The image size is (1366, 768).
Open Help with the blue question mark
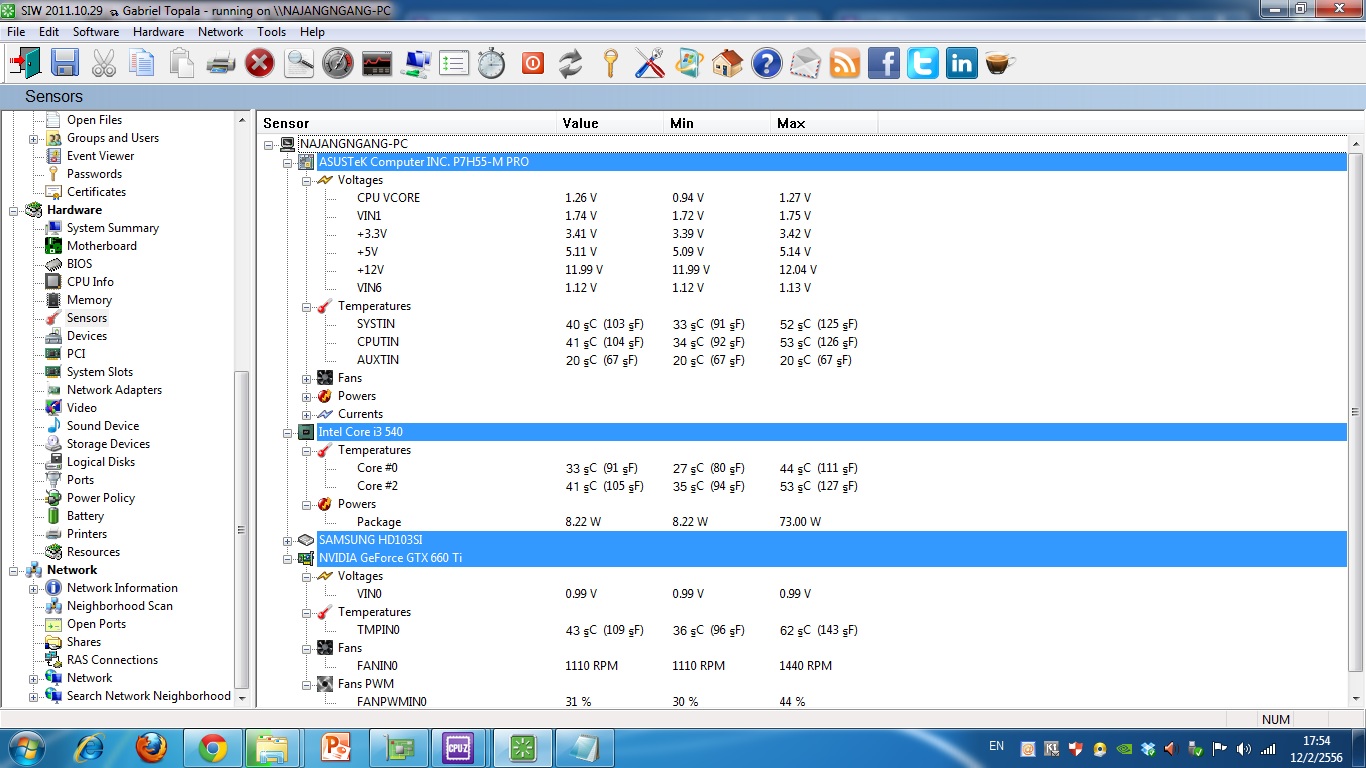point(766,64)
